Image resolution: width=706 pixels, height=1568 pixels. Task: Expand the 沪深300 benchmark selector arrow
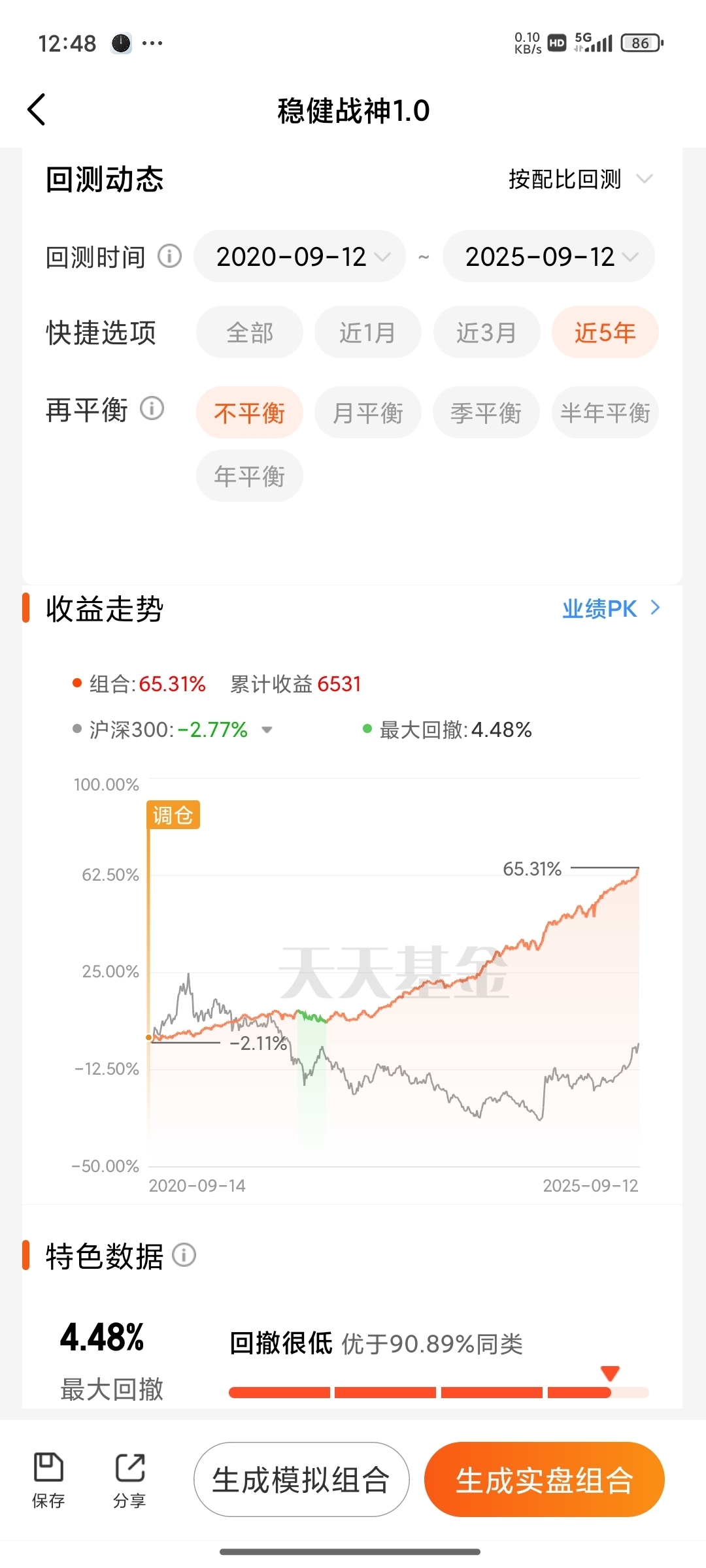267,730
